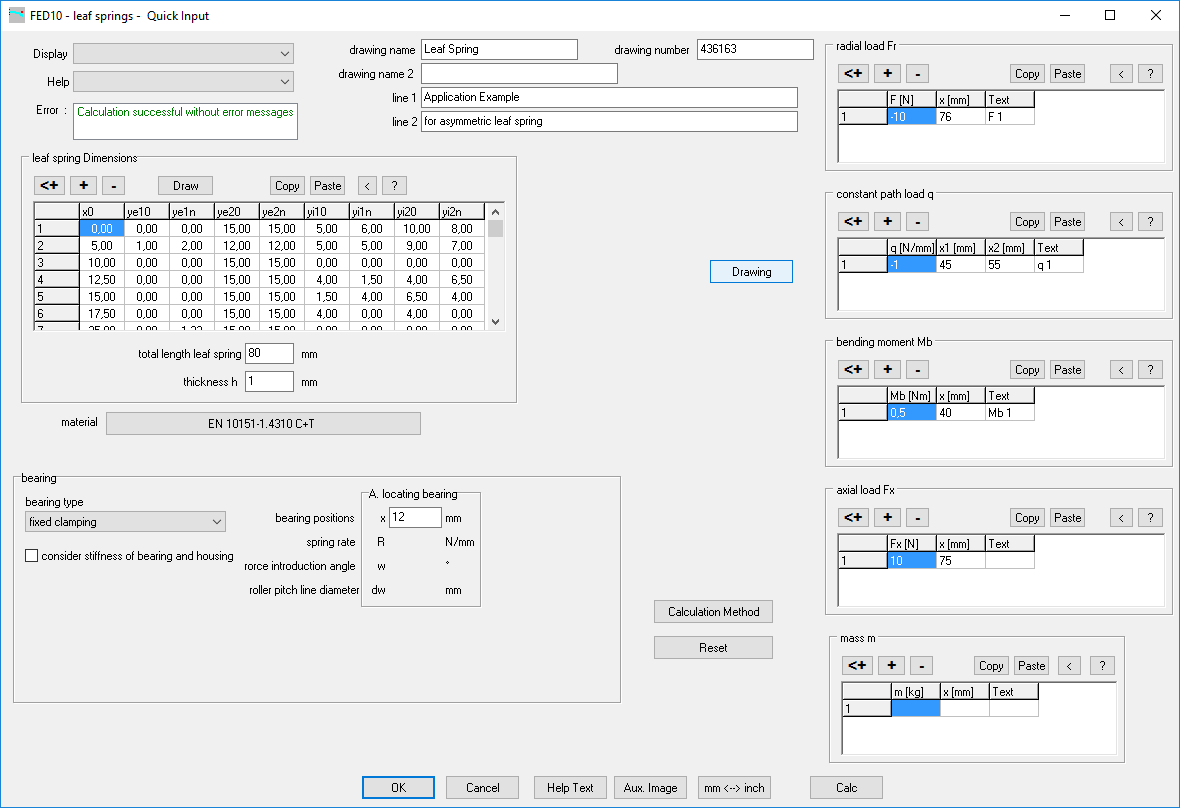Click the total length leaf spring field
Image resolution: width=1180 pixels, height=808 pixels.
(x=269, y=354)
